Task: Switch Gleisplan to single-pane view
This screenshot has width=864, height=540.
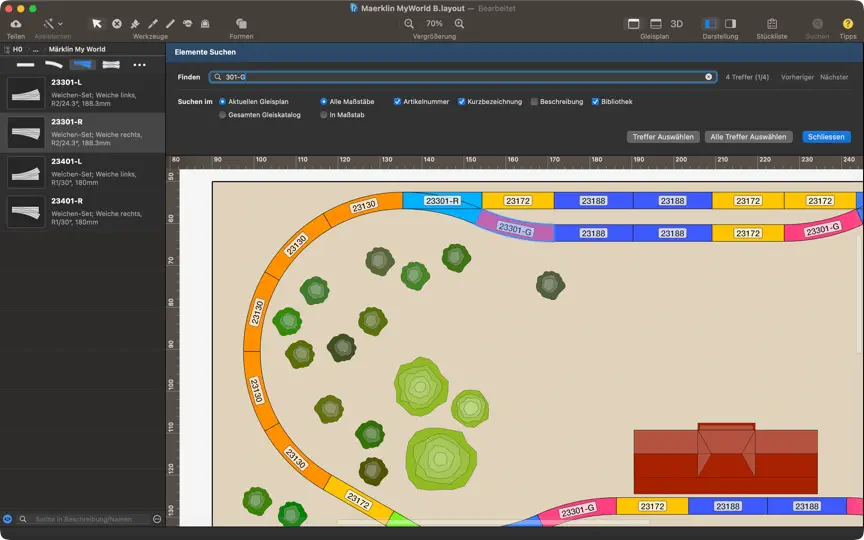Action: (634, 24)
